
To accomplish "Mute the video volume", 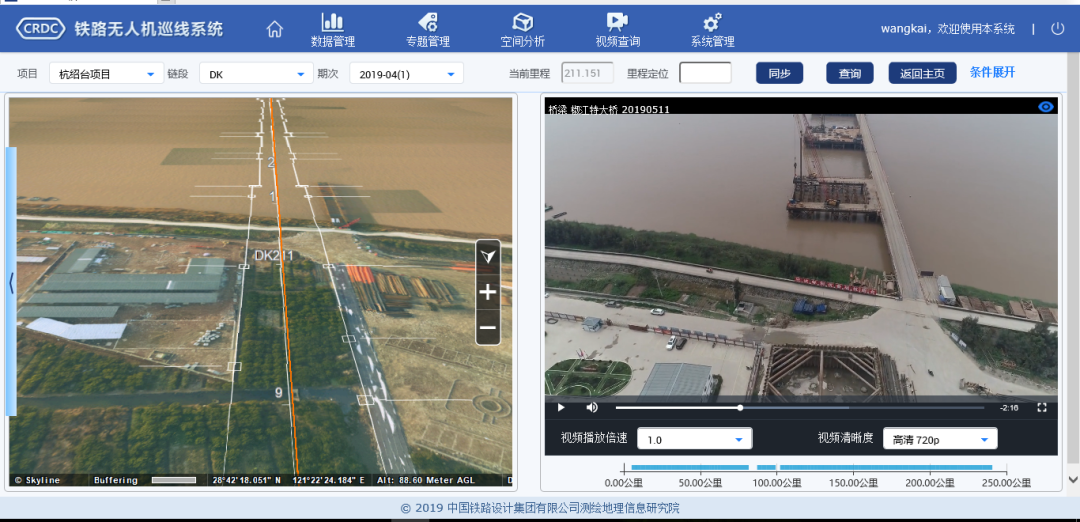I will coord(592,407).
